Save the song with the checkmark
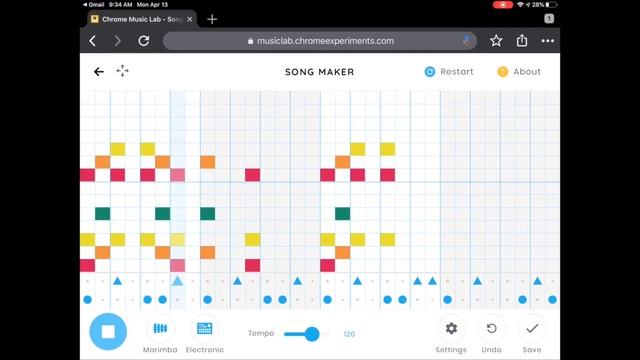 click(532, 328)
